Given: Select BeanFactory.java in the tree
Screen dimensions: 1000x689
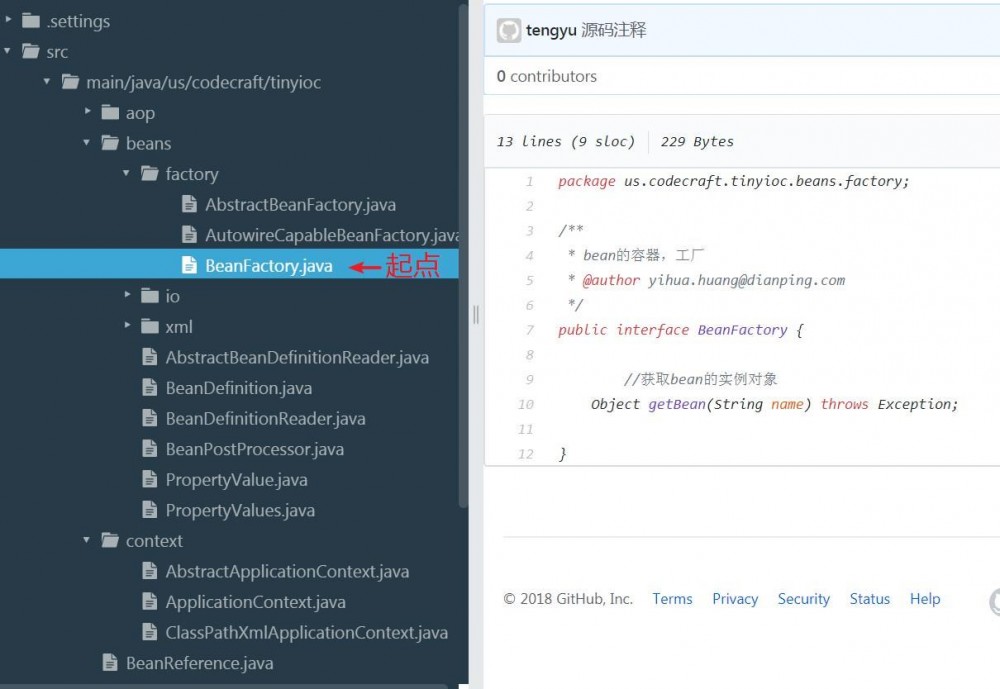Looking at the screenshot, I should tap(268, 265).
